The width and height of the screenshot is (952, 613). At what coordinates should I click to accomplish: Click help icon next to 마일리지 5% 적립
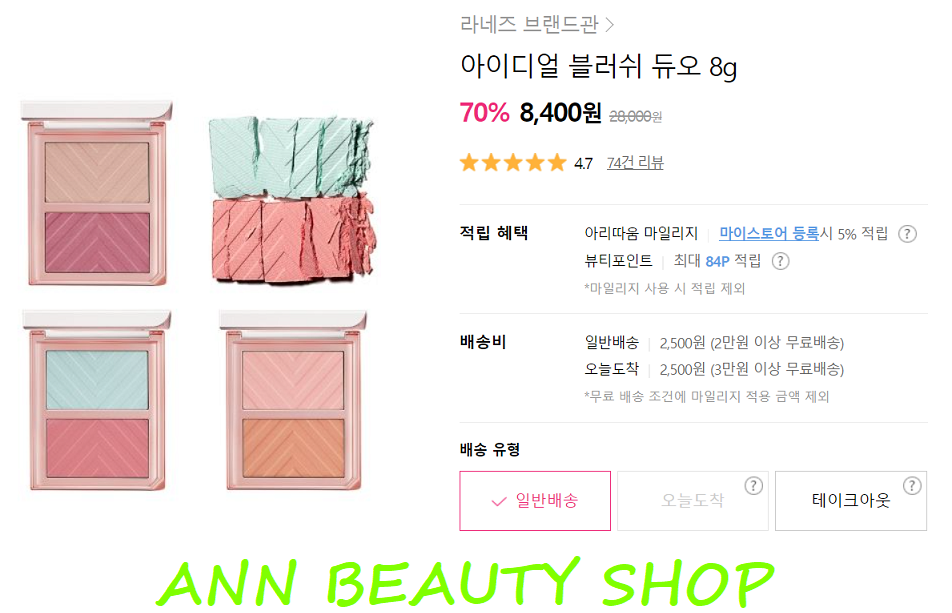click(907, 234)
